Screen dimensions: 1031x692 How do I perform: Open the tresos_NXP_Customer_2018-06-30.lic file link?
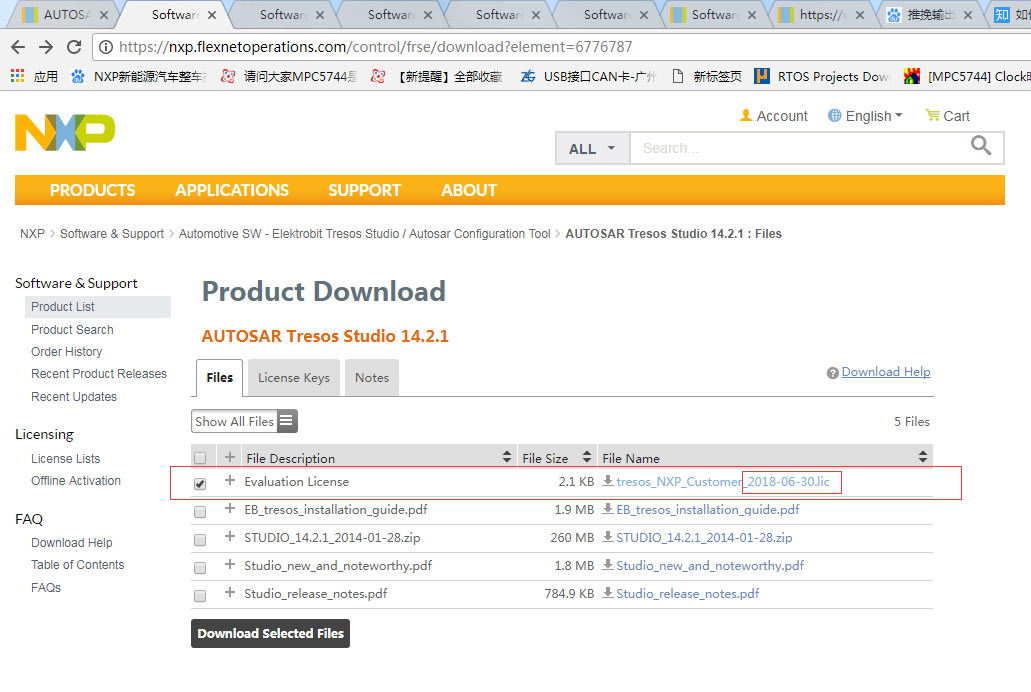(723, 482)
